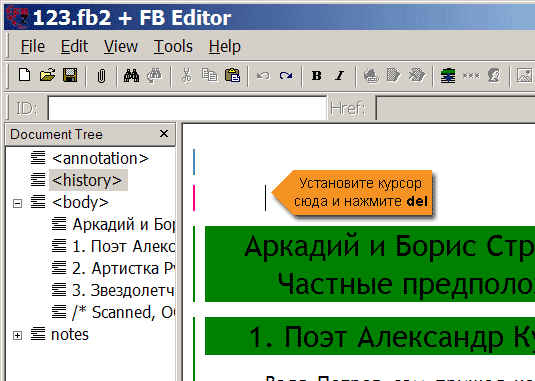The width and height of the screenshot is (535, 381).
Task: Open the Tools menu
Action: [173, 46]
